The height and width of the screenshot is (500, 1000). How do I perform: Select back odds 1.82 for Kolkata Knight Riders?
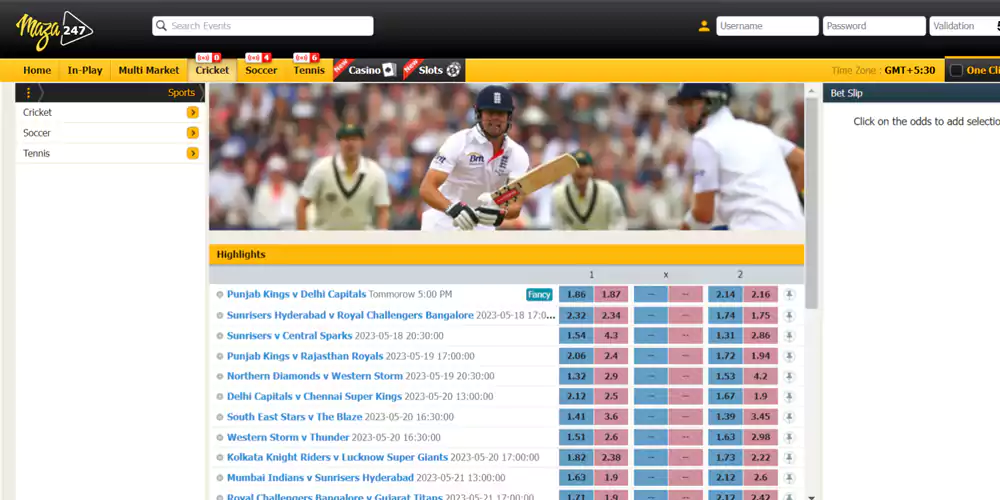(576, 457)
